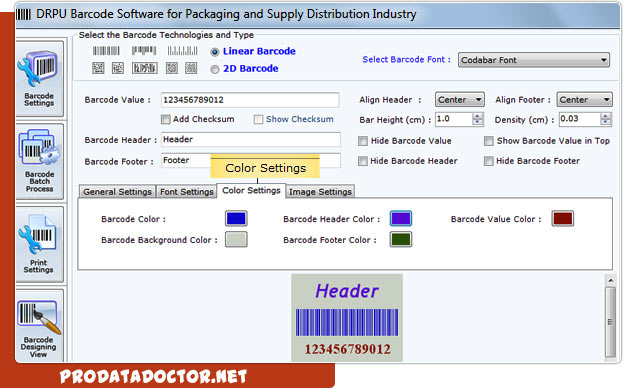Click the barcode app icon in the title bar
The width and height of the screenshot is (623, 388).
23,14
